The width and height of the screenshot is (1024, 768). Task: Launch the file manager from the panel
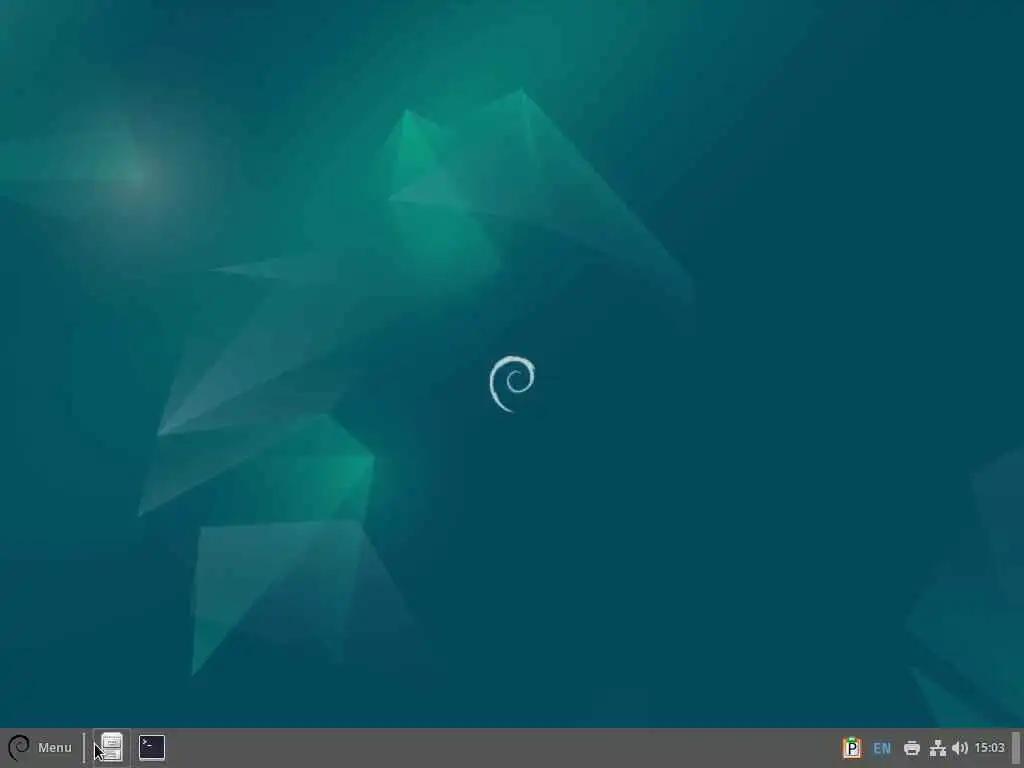112,748
